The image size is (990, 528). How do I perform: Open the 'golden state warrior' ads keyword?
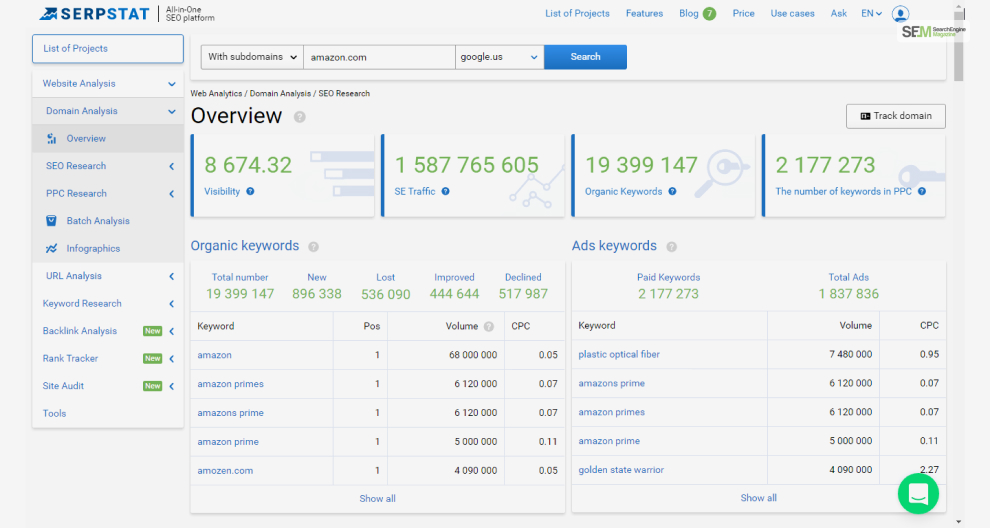point(621,470)
